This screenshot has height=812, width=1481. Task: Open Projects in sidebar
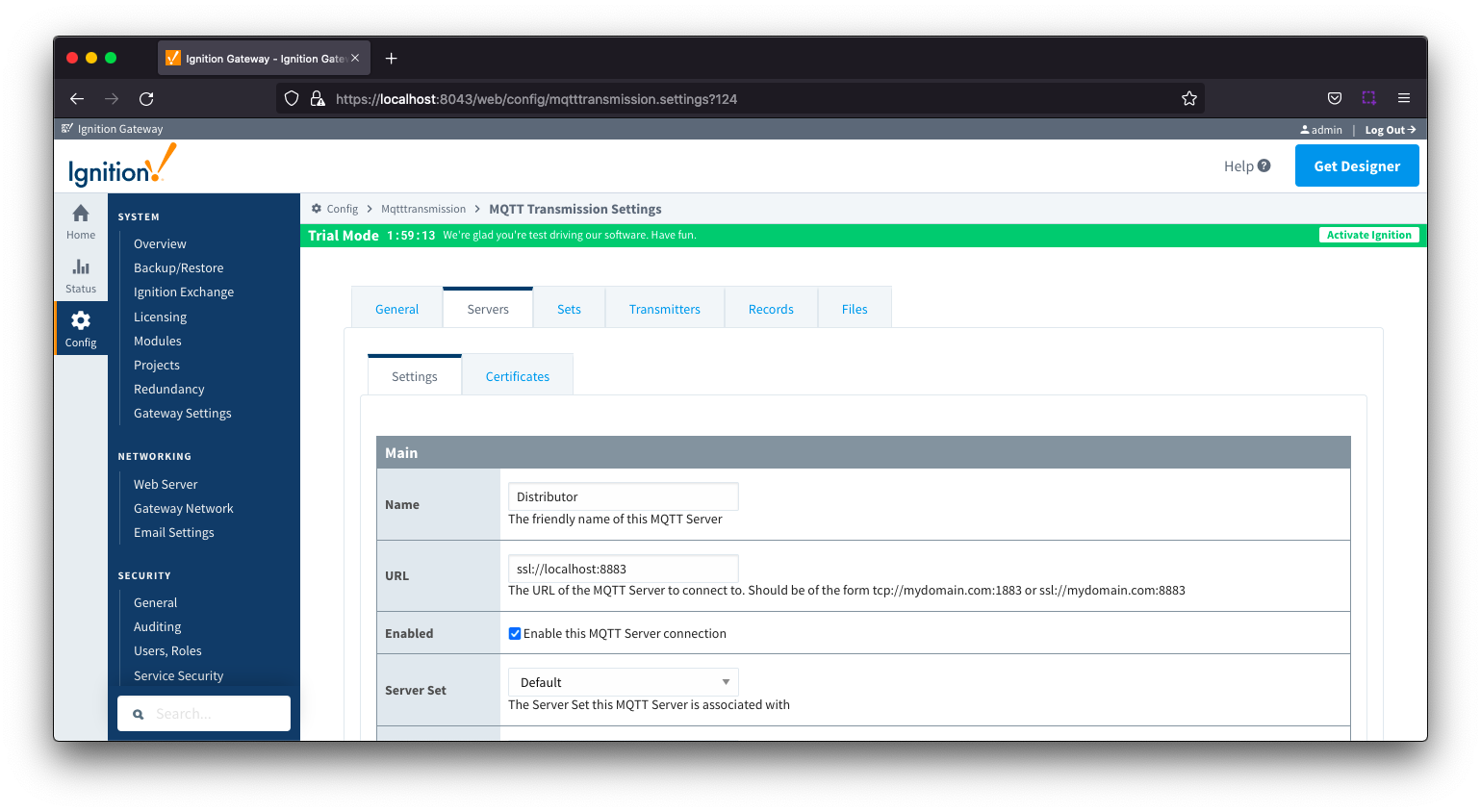point(157,365)
